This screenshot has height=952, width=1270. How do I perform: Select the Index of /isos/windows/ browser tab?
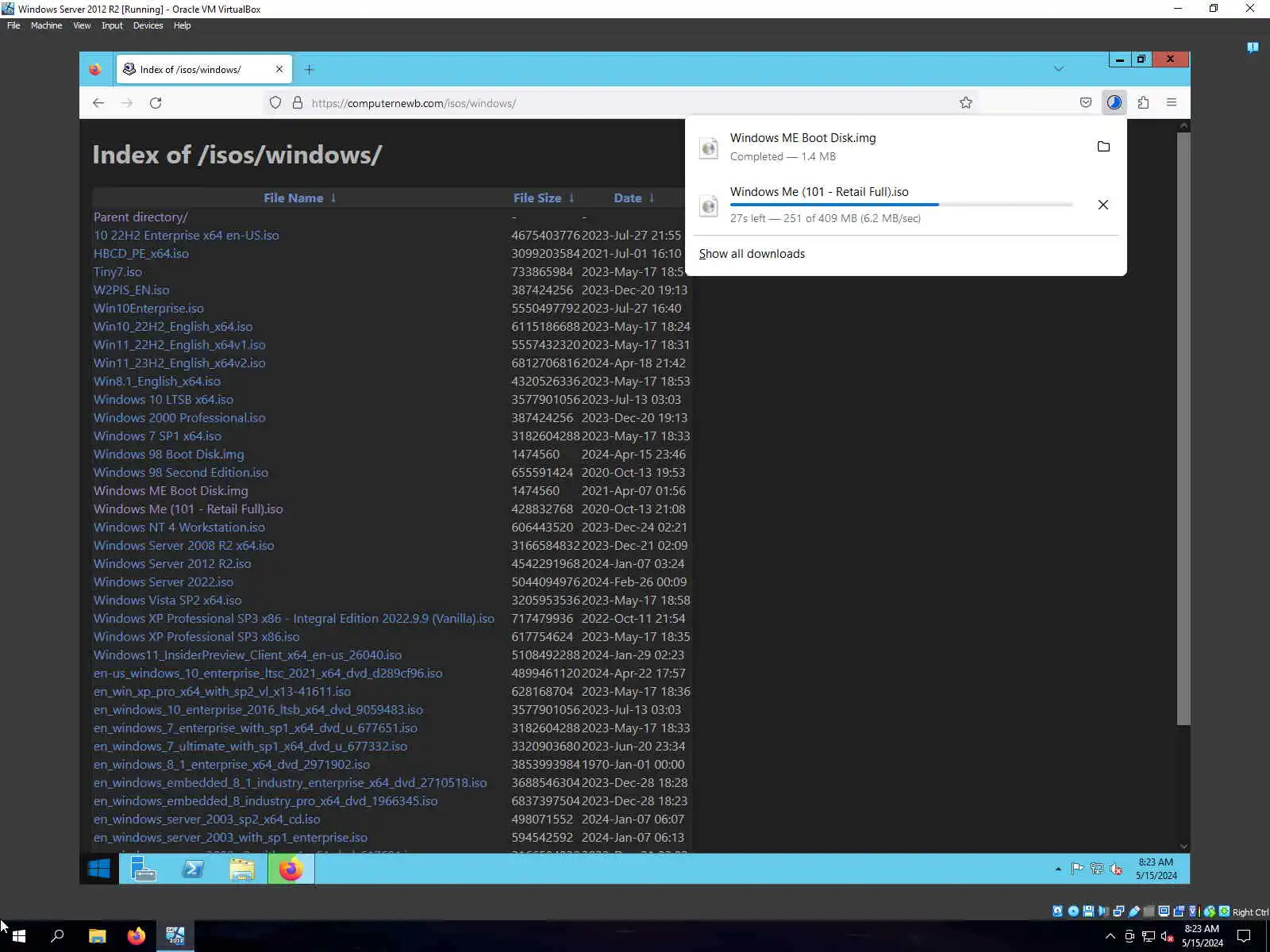(205, 69)
